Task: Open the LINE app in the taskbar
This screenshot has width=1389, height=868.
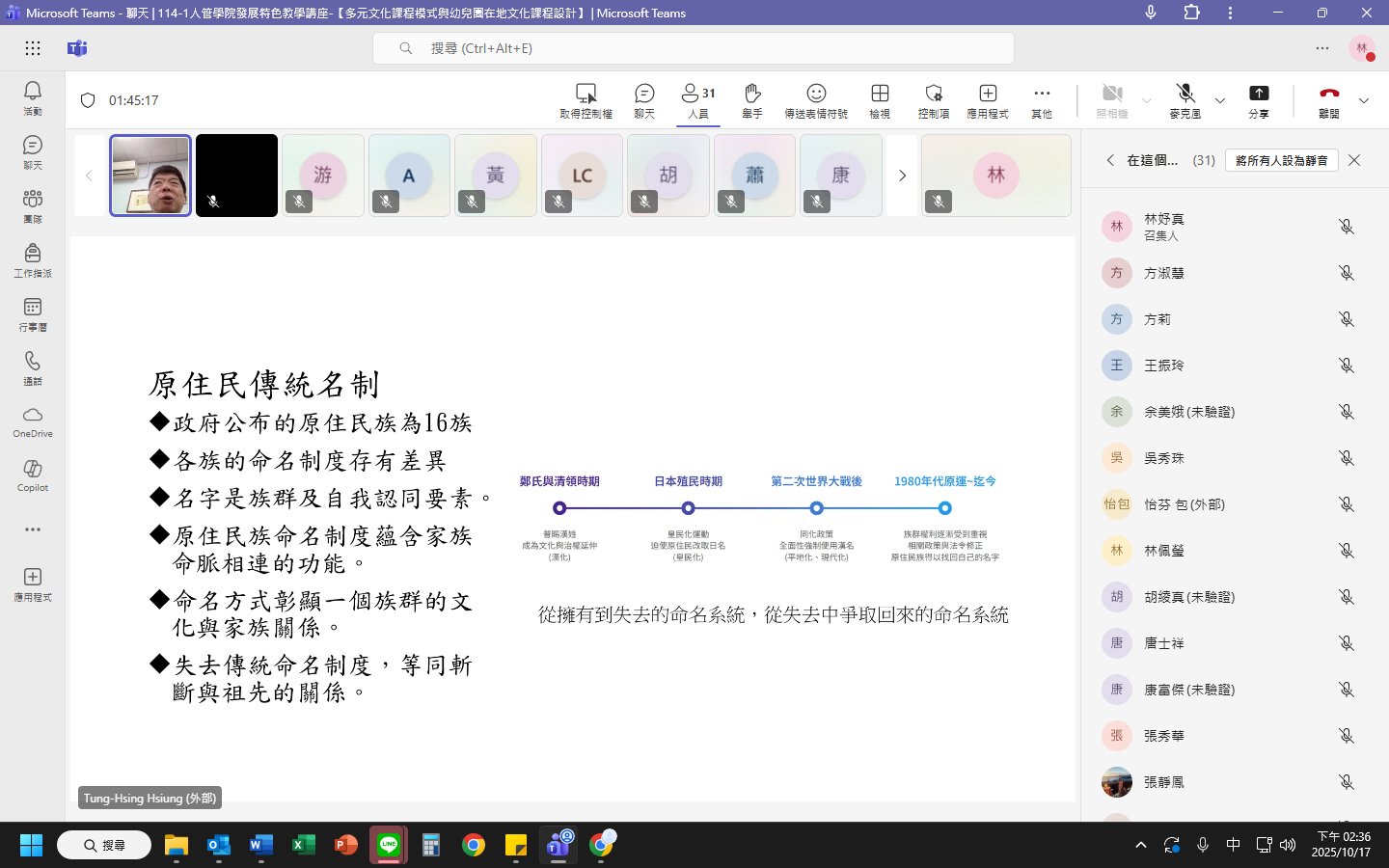Action: [389, 846]
